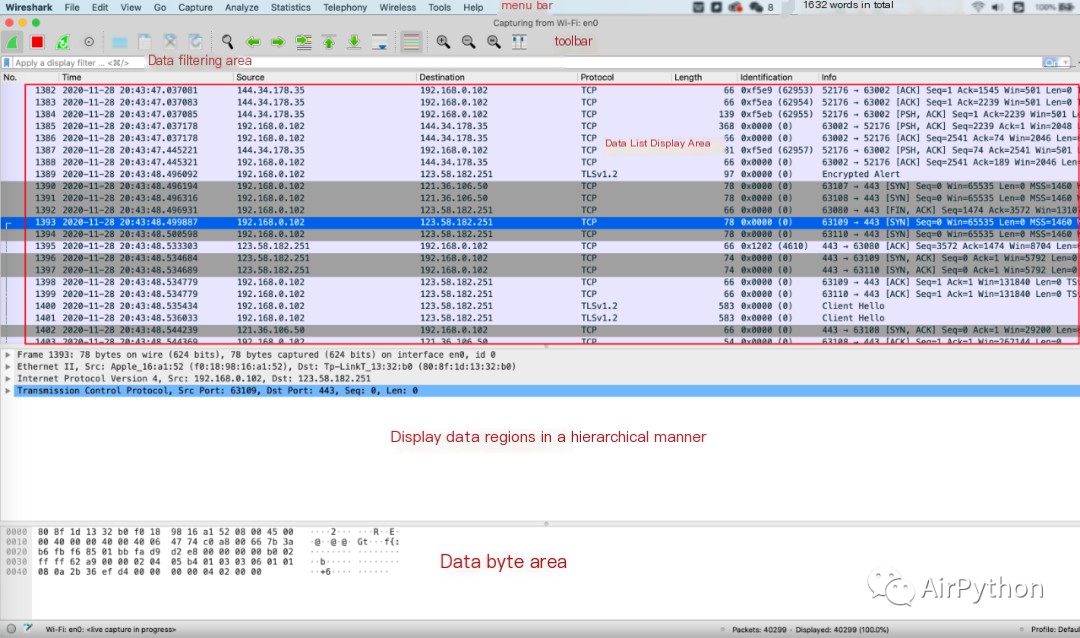Select packet number 1389 Encrypted Alert
1080x638 pixels.
coord(540,174)
